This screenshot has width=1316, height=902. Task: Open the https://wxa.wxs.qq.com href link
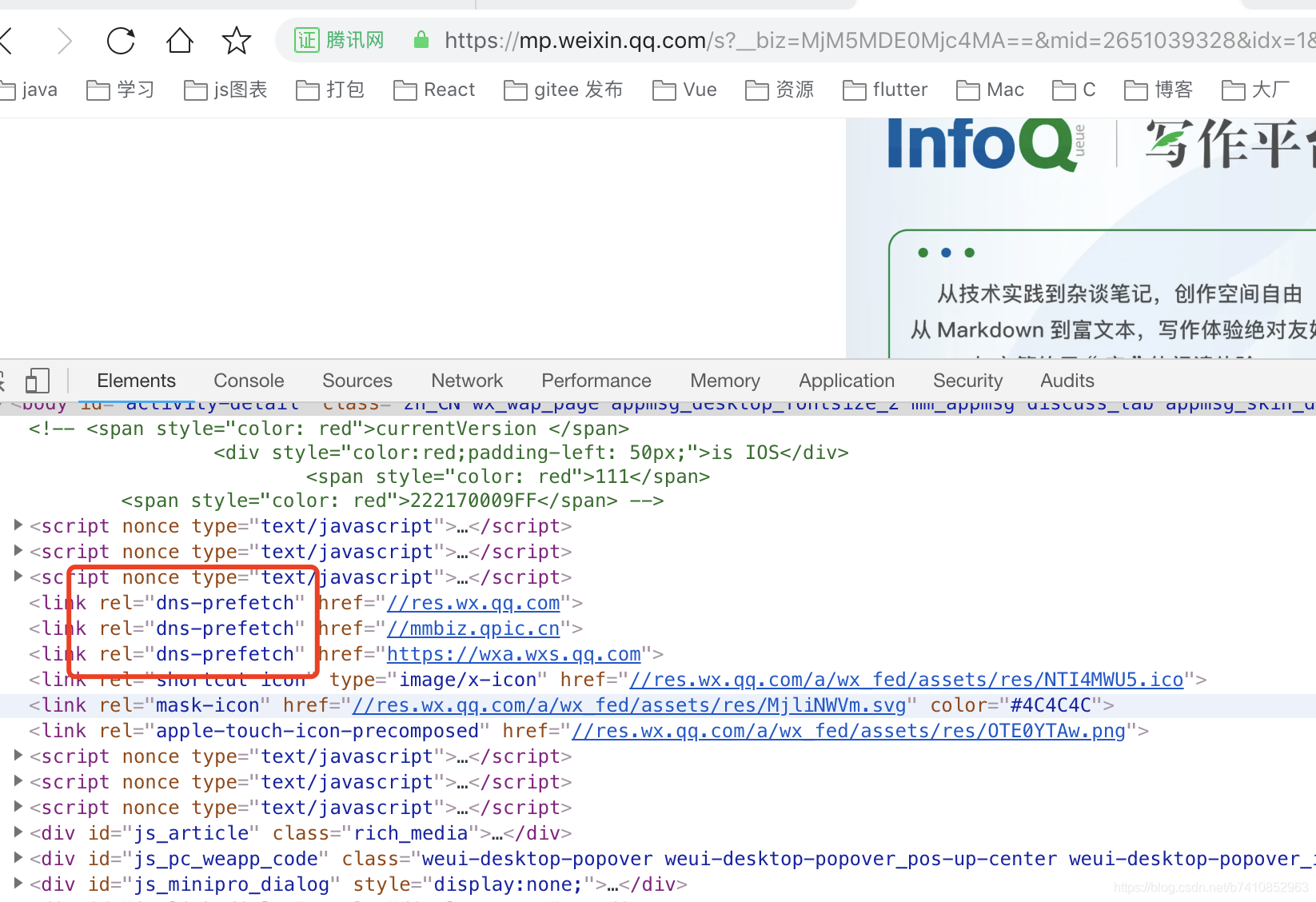[514, 654]
